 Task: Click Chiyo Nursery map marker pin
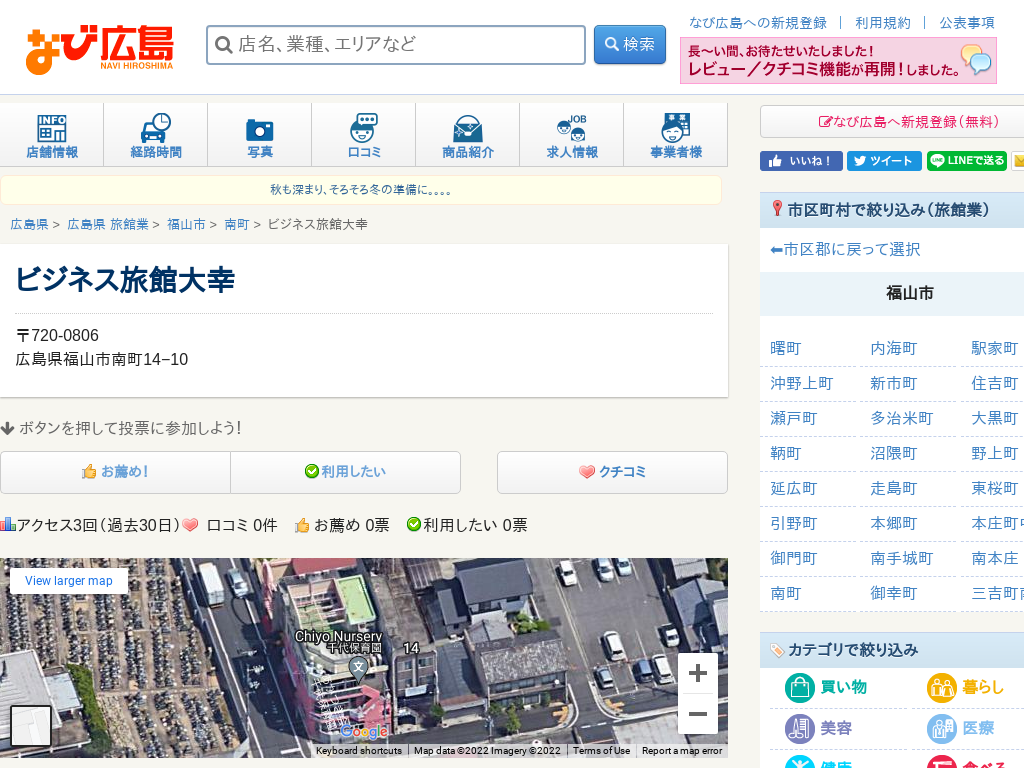tap(358, 668)
